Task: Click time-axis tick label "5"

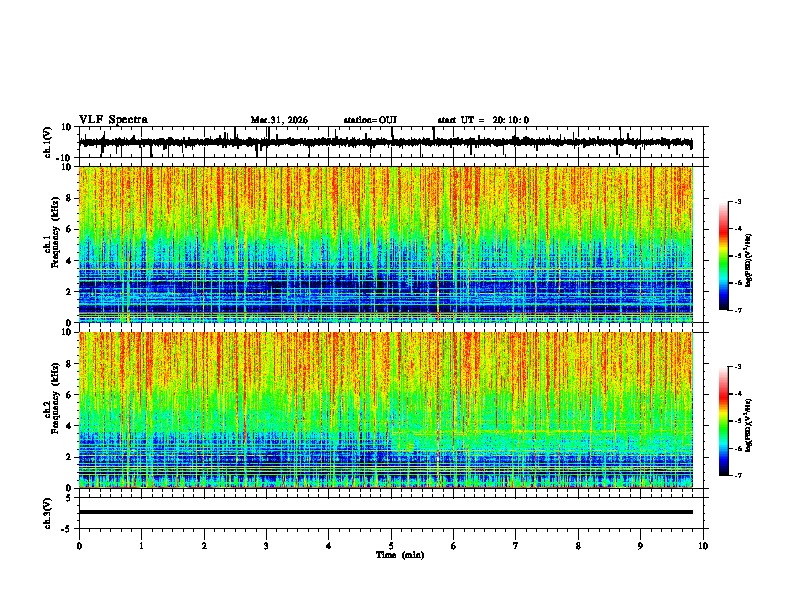Action: (x=391, y=546)
